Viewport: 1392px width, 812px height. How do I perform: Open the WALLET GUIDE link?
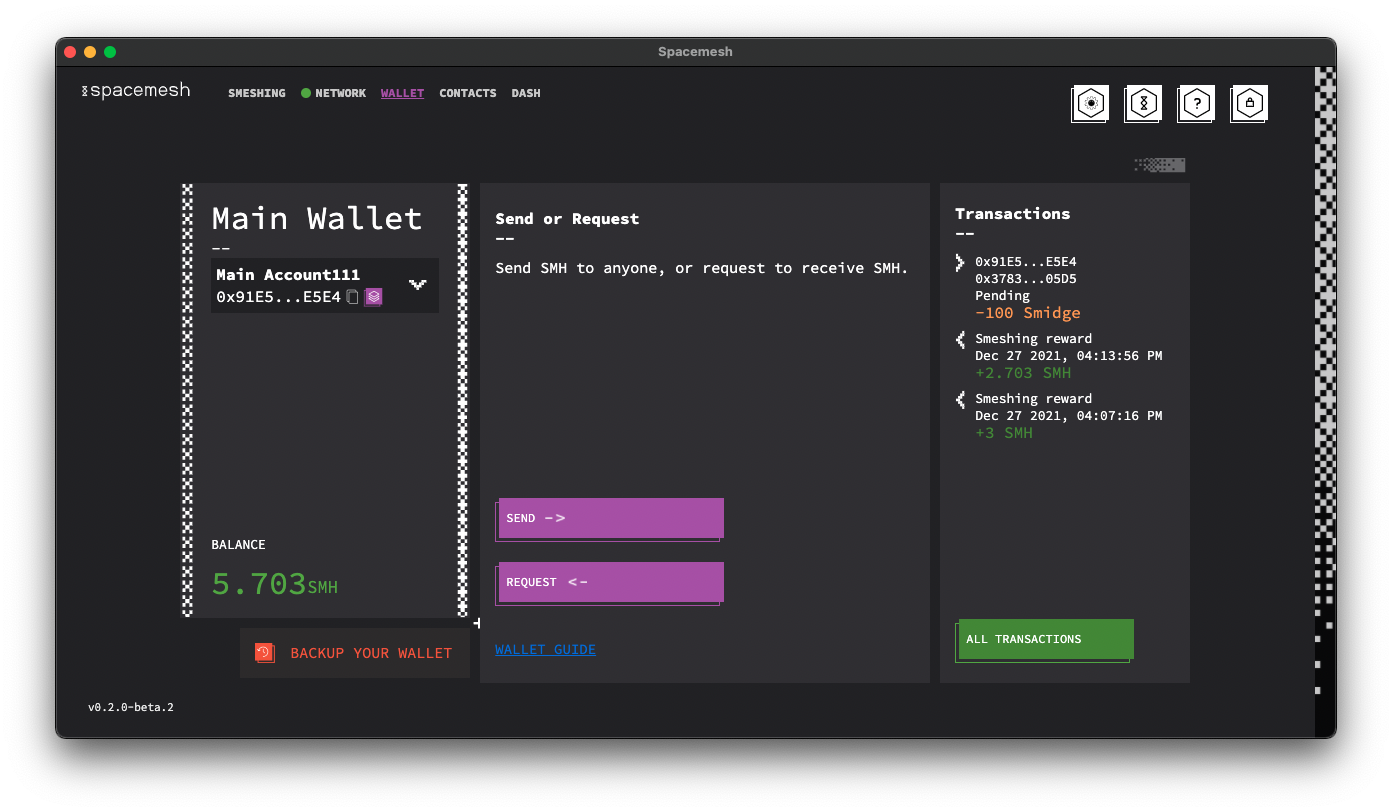(545, 649)
